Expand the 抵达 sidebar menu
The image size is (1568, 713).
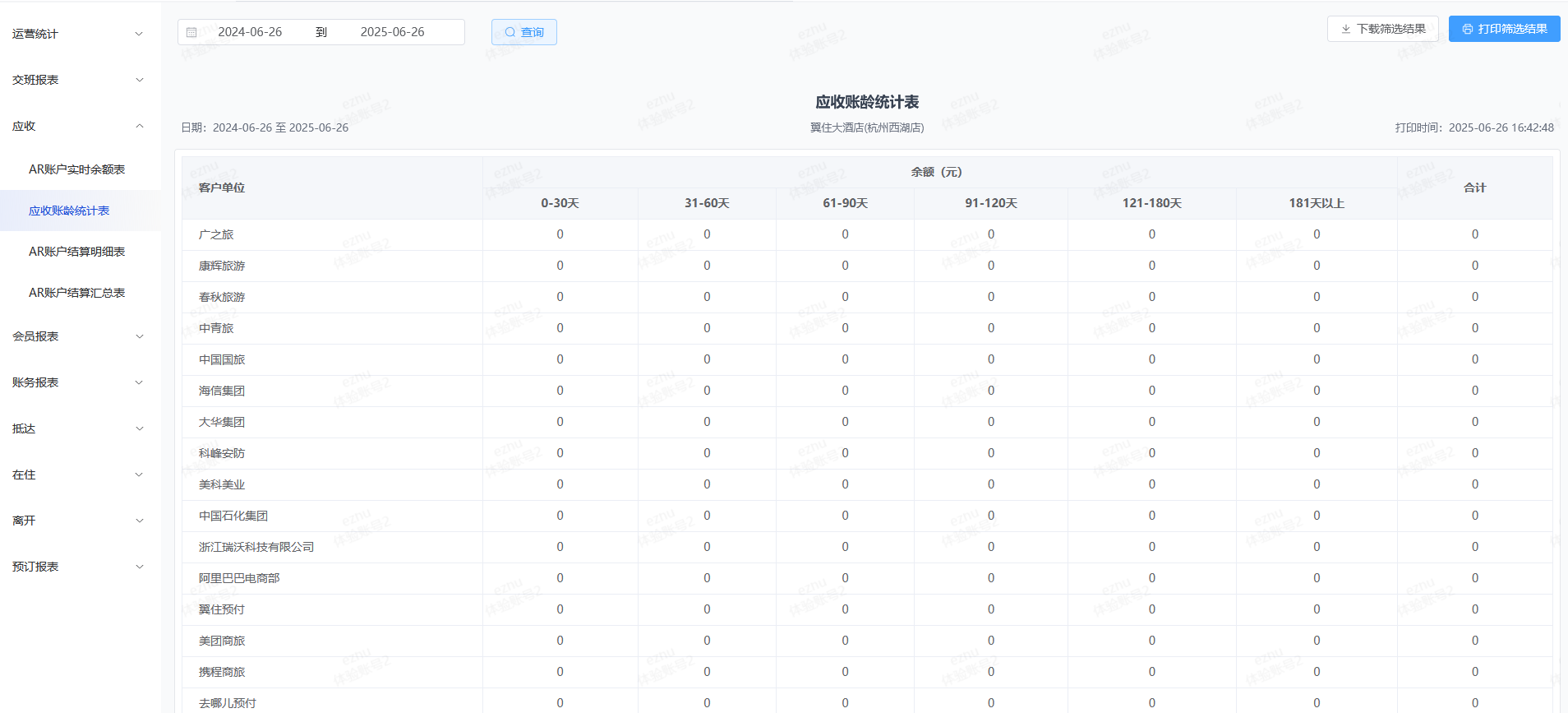pyautogui.click(x=81, y=428)
